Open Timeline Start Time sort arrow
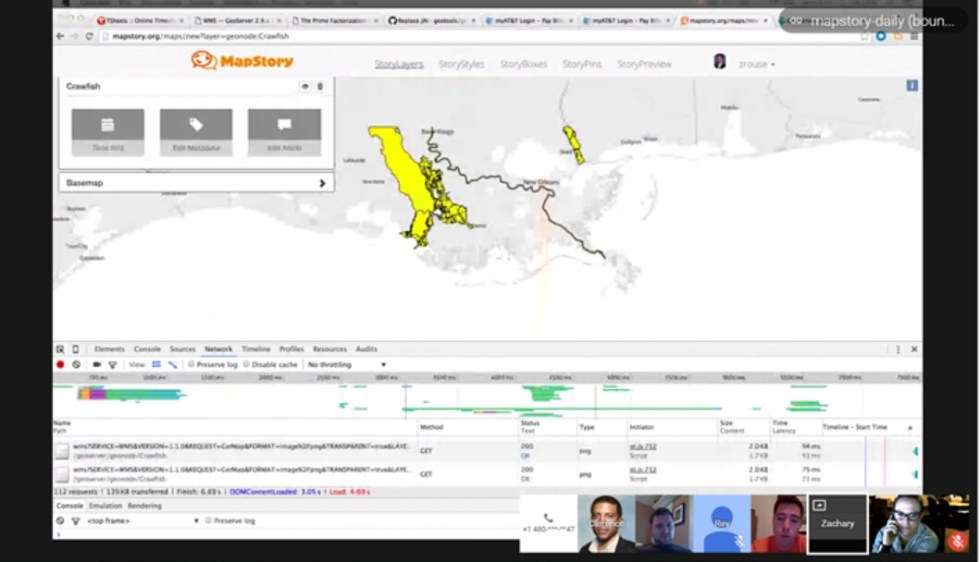 coord(910,428)
